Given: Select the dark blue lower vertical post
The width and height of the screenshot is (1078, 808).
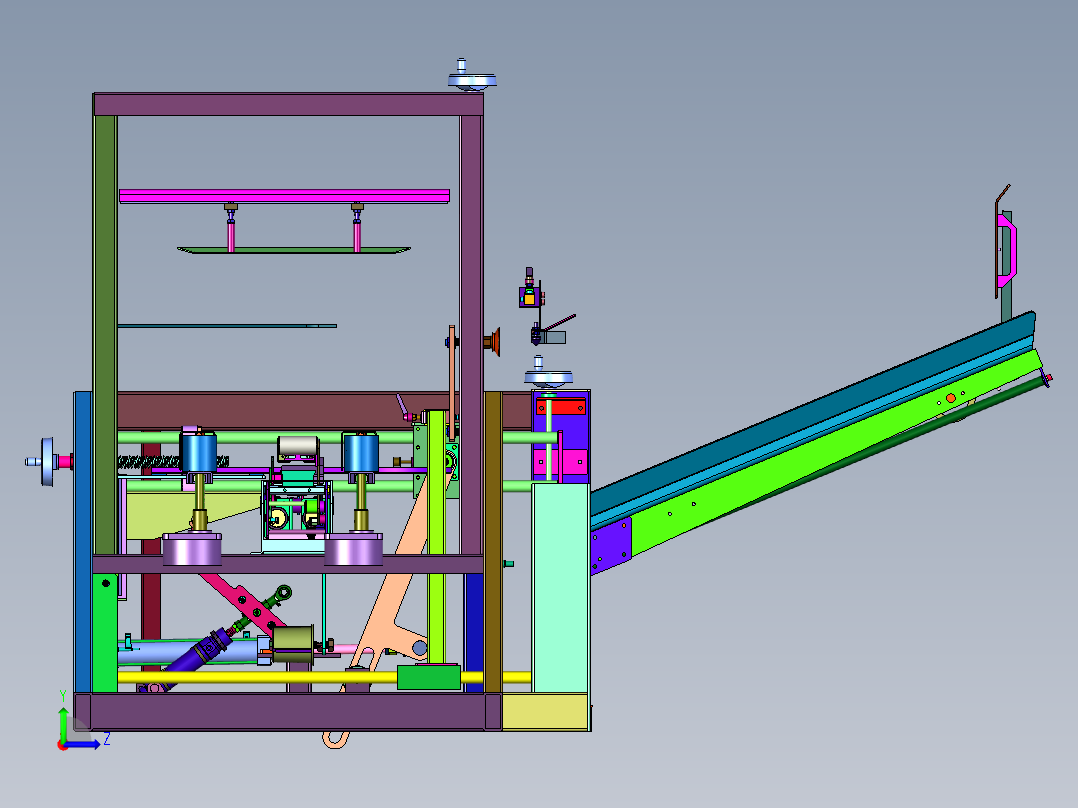Looking at the screenshot, I should pos(474,633).
